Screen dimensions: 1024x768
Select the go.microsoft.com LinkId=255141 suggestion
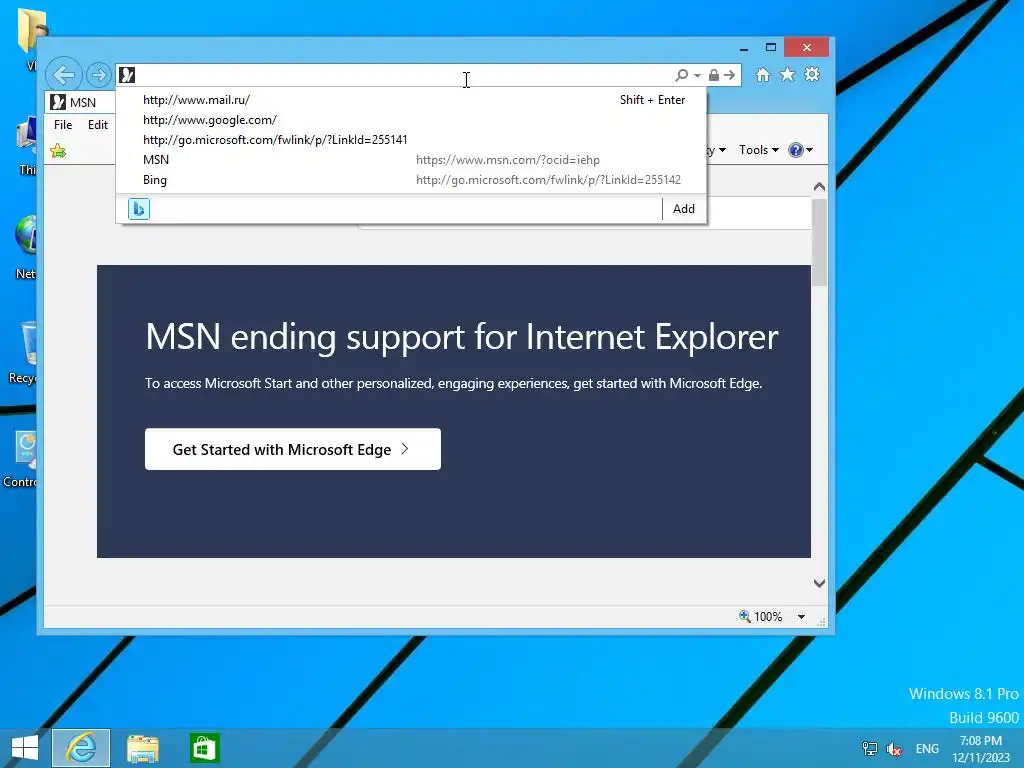pos(411,140)
